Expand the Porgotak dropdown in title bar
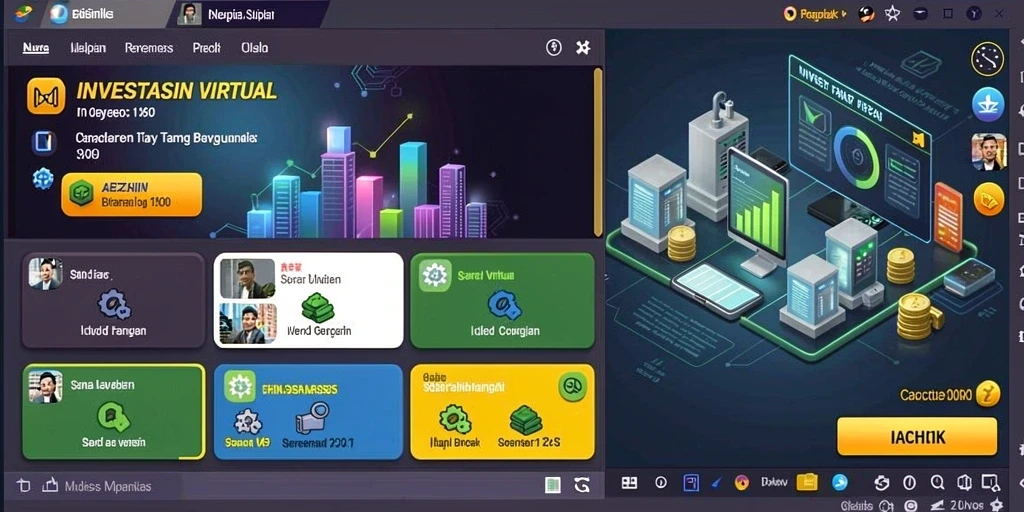This screenshot has height=512, width=1024. 814,13
